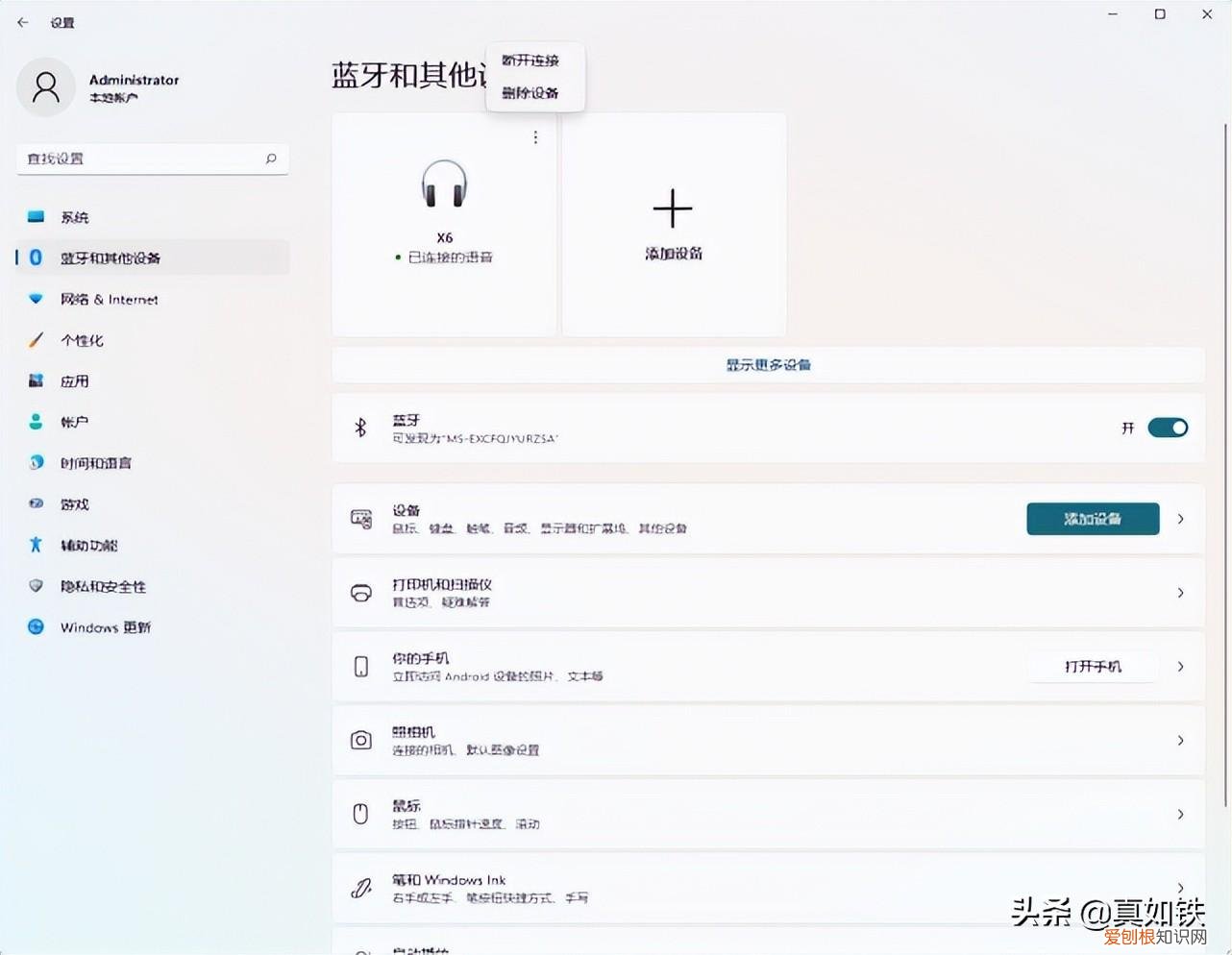Click the 蓝牙和其他设备 sidebar Bluetooth icon
Screen dimensions: 1232x955
point(36,257)
